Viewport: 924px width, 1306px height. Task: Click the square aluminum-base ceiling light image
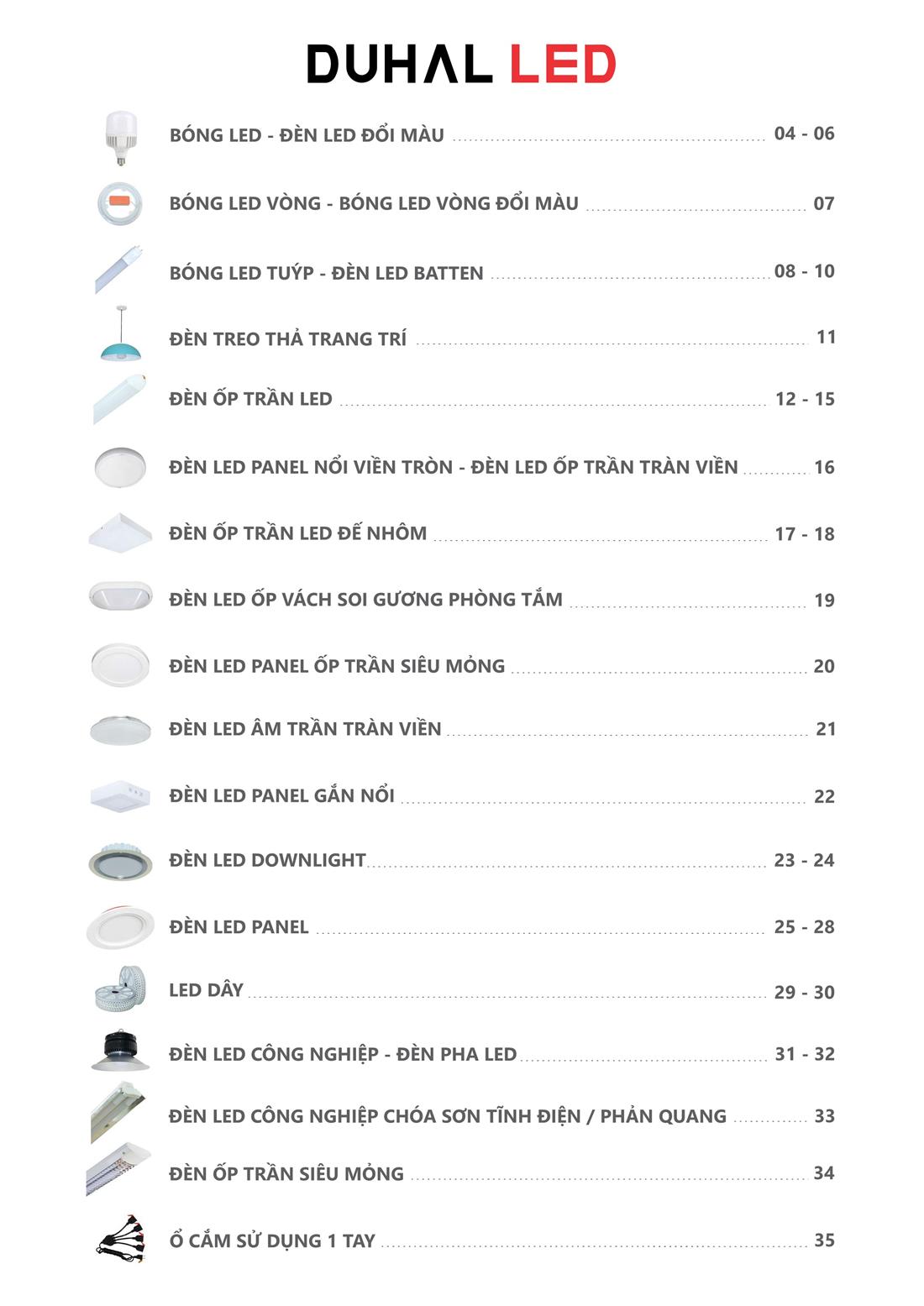coord(120,532)
